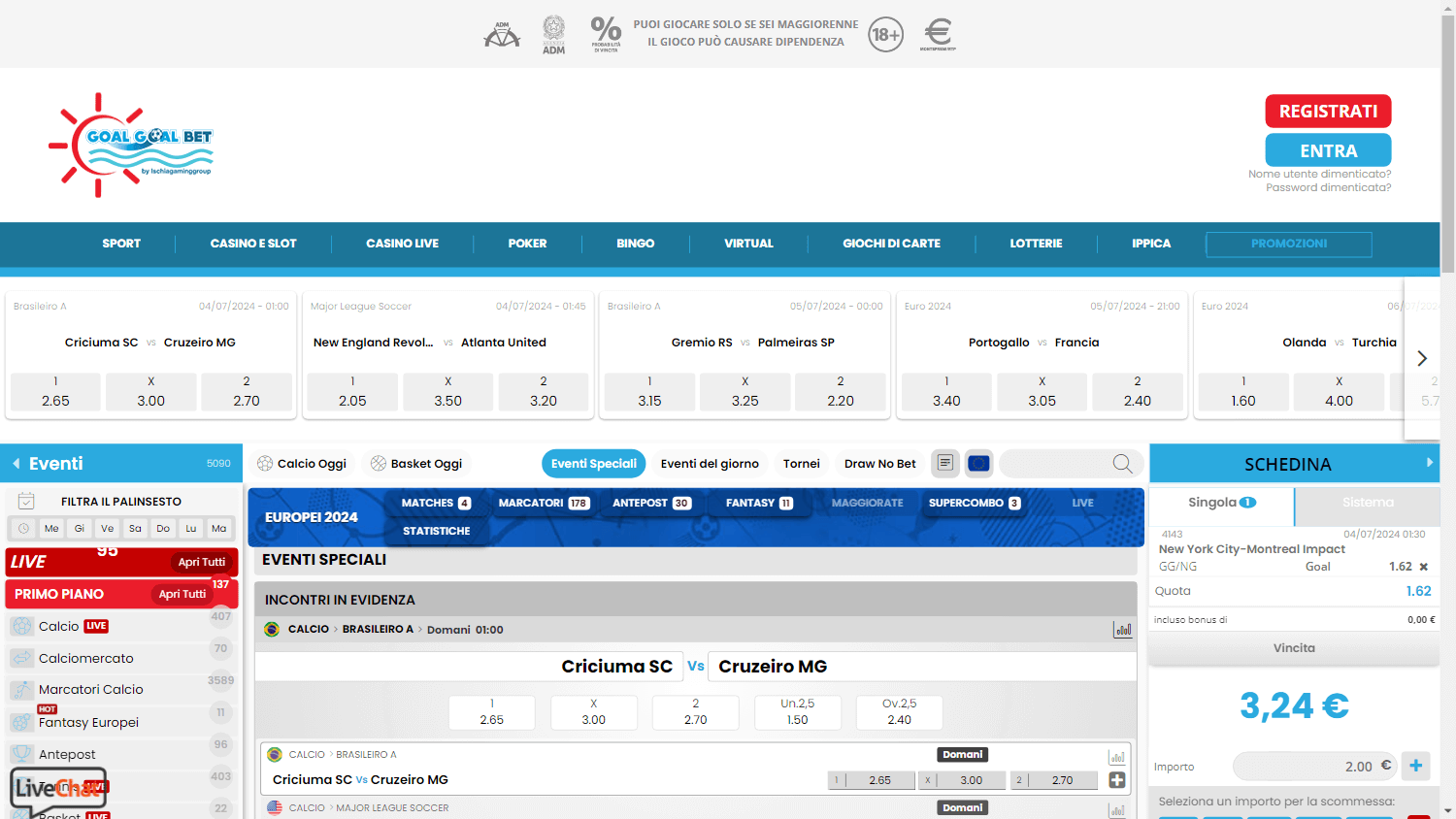This screenshot has height=819, width=1456.
Task: Open SUPERCOMBO tab in Europei 2024
Action: [x=975, y=503]
